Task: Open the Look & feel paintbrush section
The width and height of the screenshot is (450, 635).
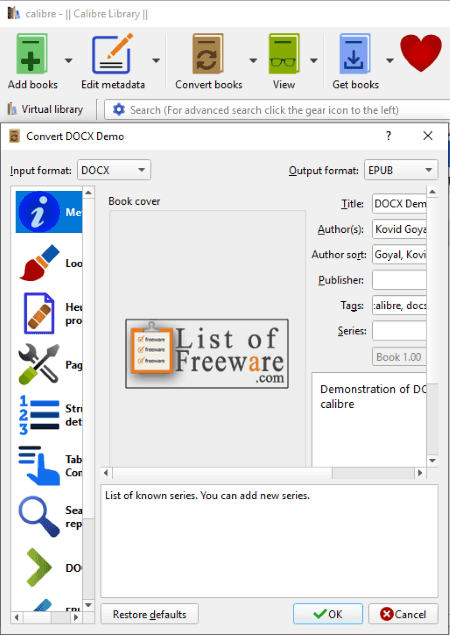Action: coord(39,263)
